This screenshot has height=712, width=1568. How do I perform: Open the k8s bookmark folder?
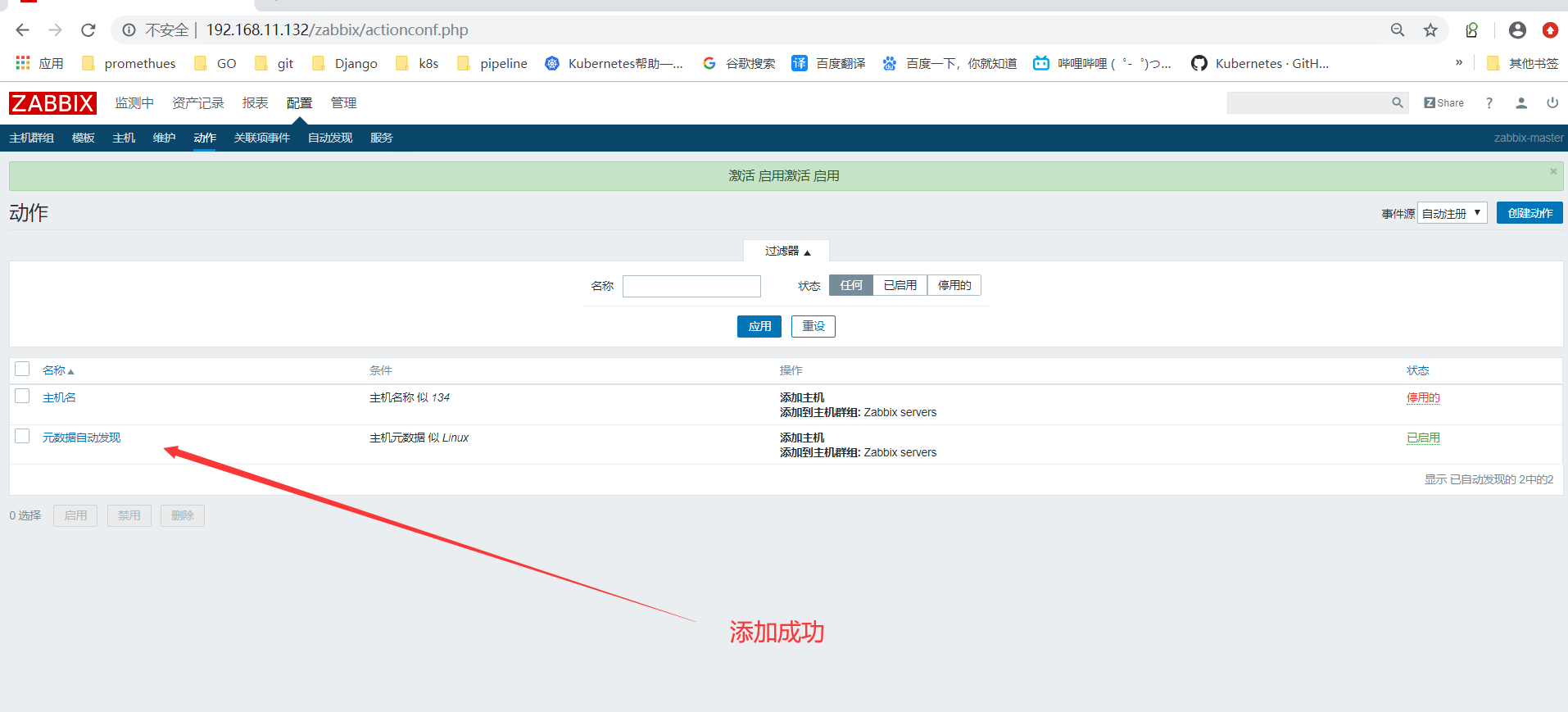(x=417, y=63)
